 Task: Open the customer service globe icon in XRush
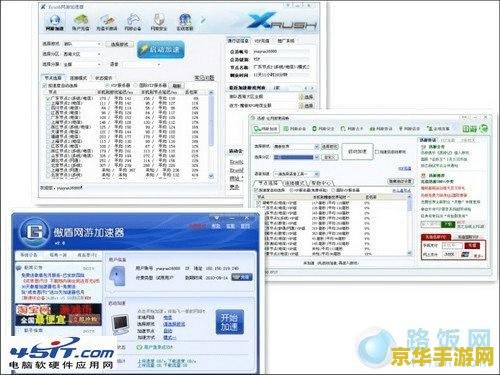click(x=185, y=22)
